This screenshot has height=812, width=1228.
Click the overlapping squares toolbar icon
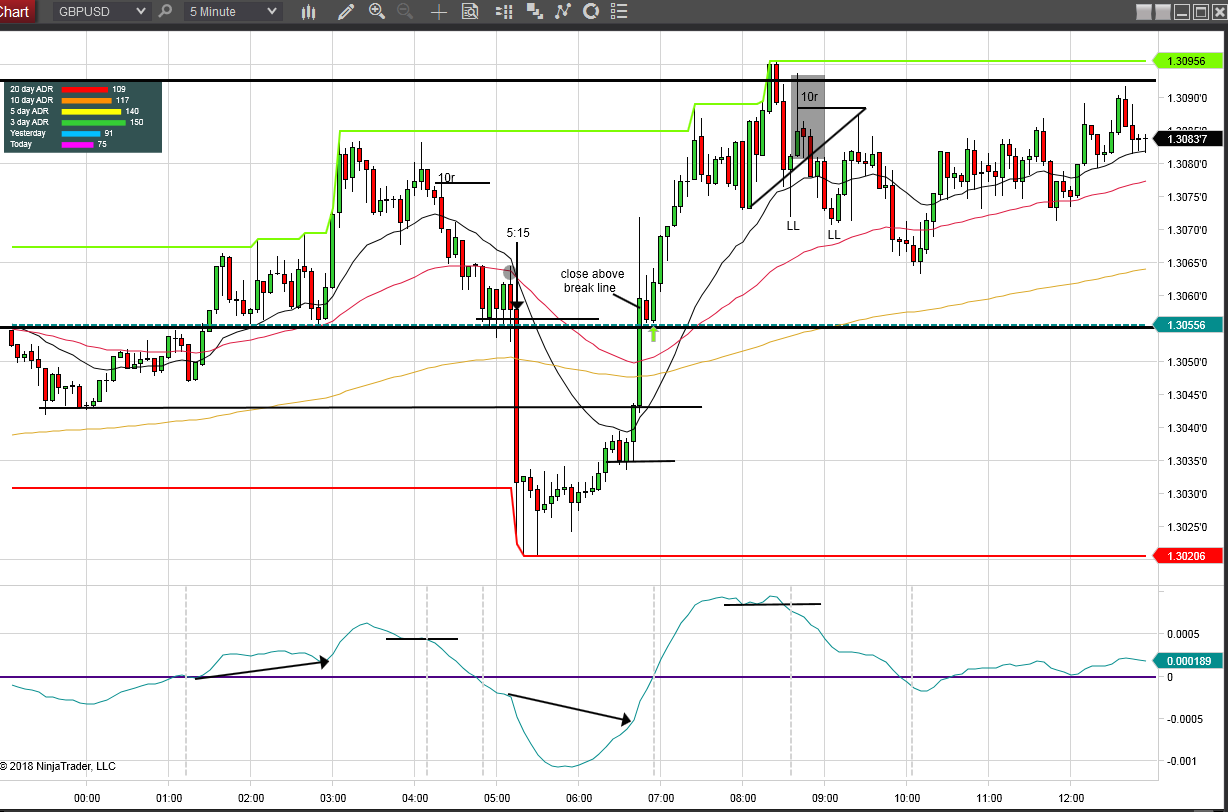(x=535, y=12)
